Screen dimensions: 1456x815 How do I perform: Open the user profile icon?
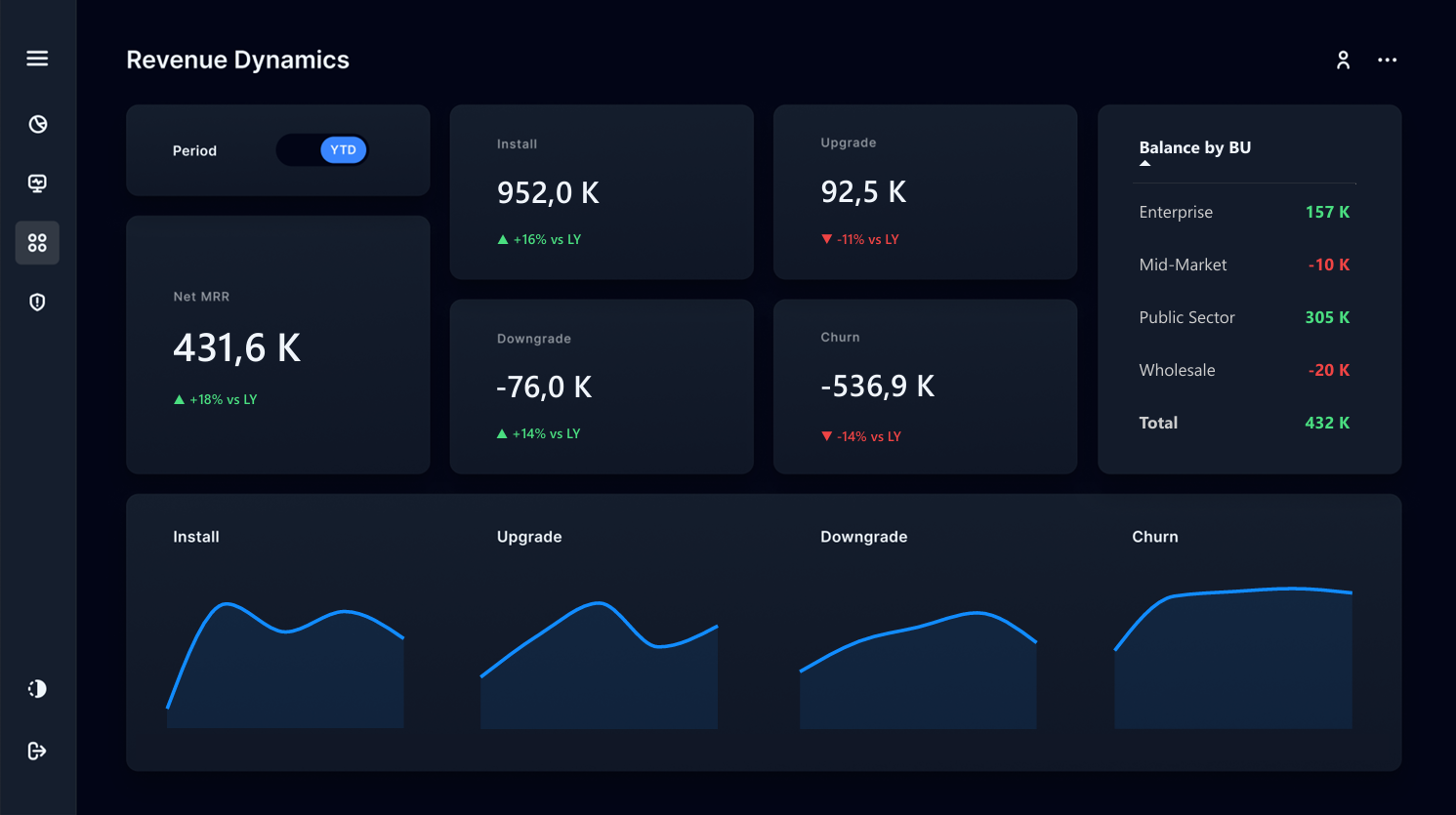(1343, 60)
